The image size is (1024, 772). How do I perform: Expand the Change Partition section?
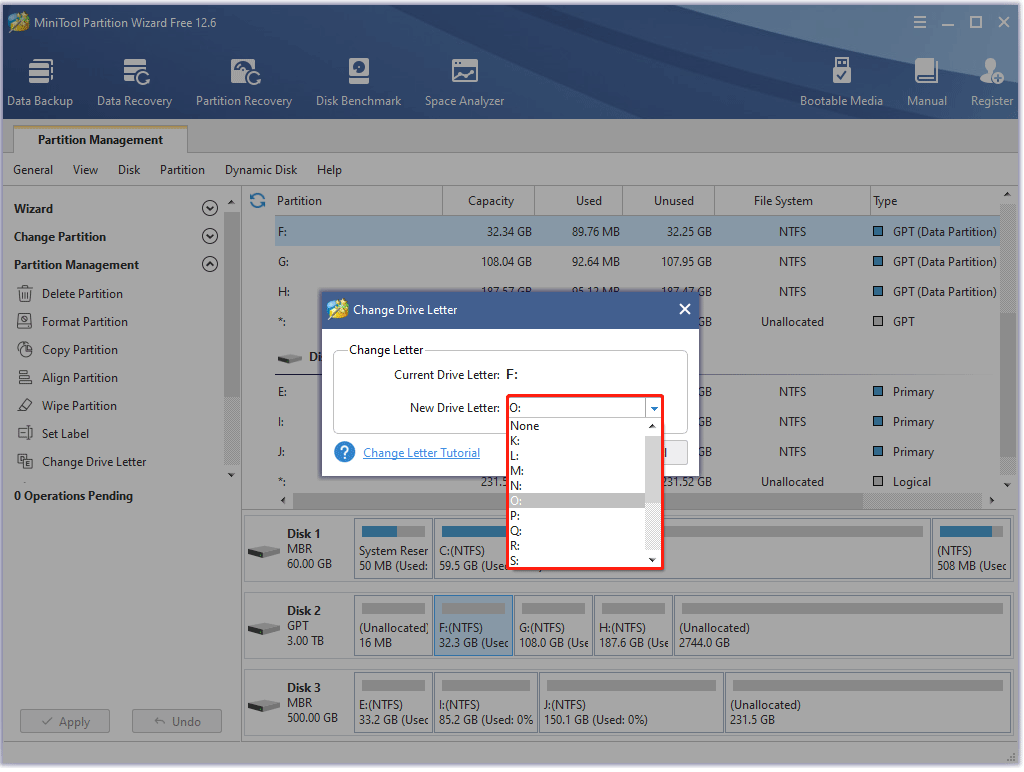(210, 236)
